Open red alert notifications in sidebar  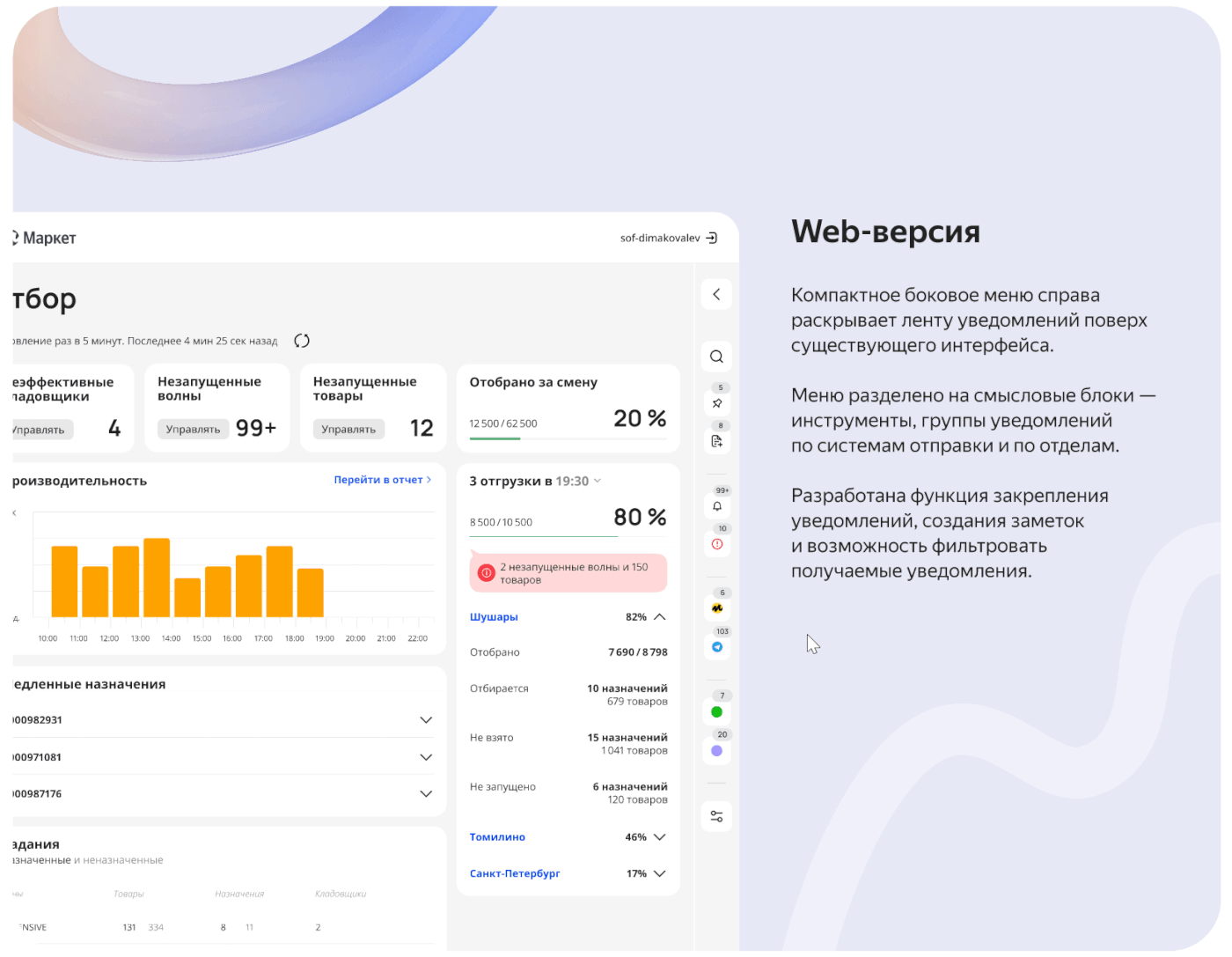[717, 544]
